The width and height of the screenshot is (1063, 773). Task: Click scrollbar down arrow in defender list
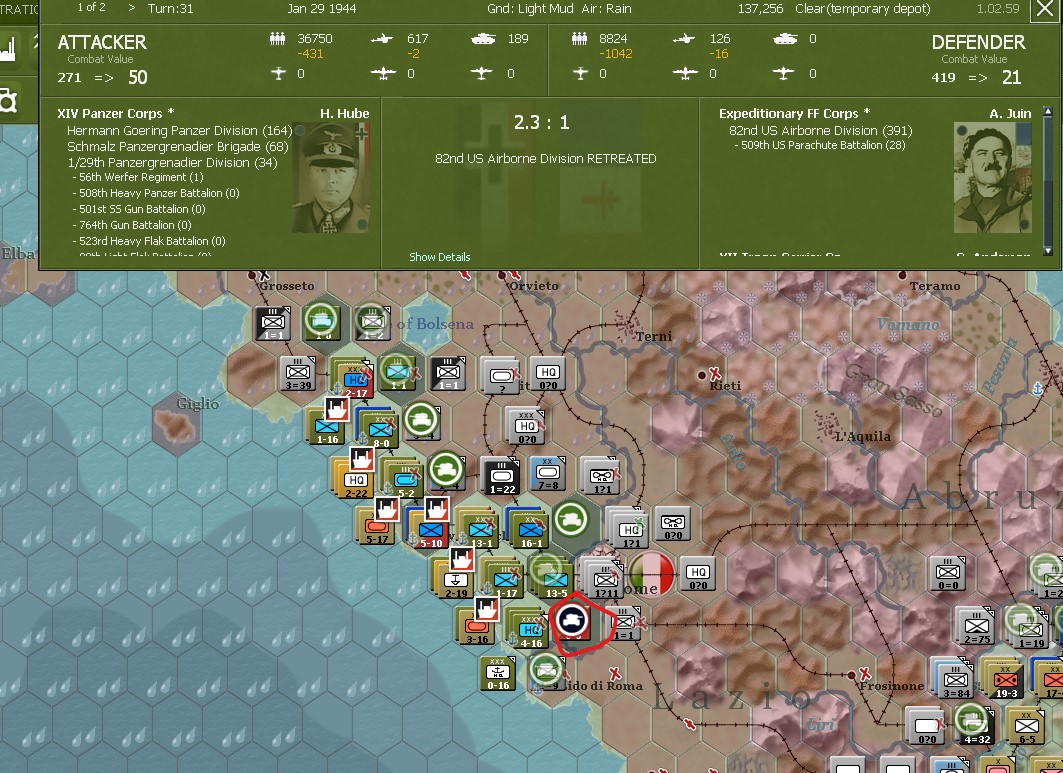pyautogui.click(x=1047, y=250)
